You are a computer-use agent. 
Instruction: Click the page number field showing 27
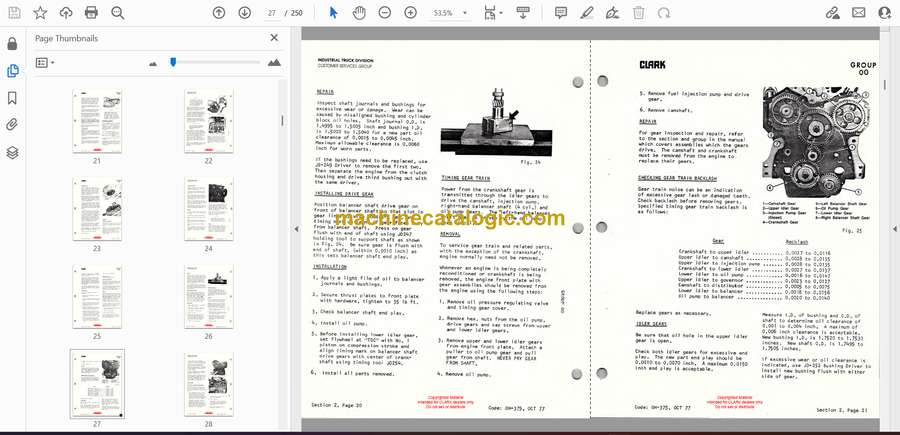point(272,13)
